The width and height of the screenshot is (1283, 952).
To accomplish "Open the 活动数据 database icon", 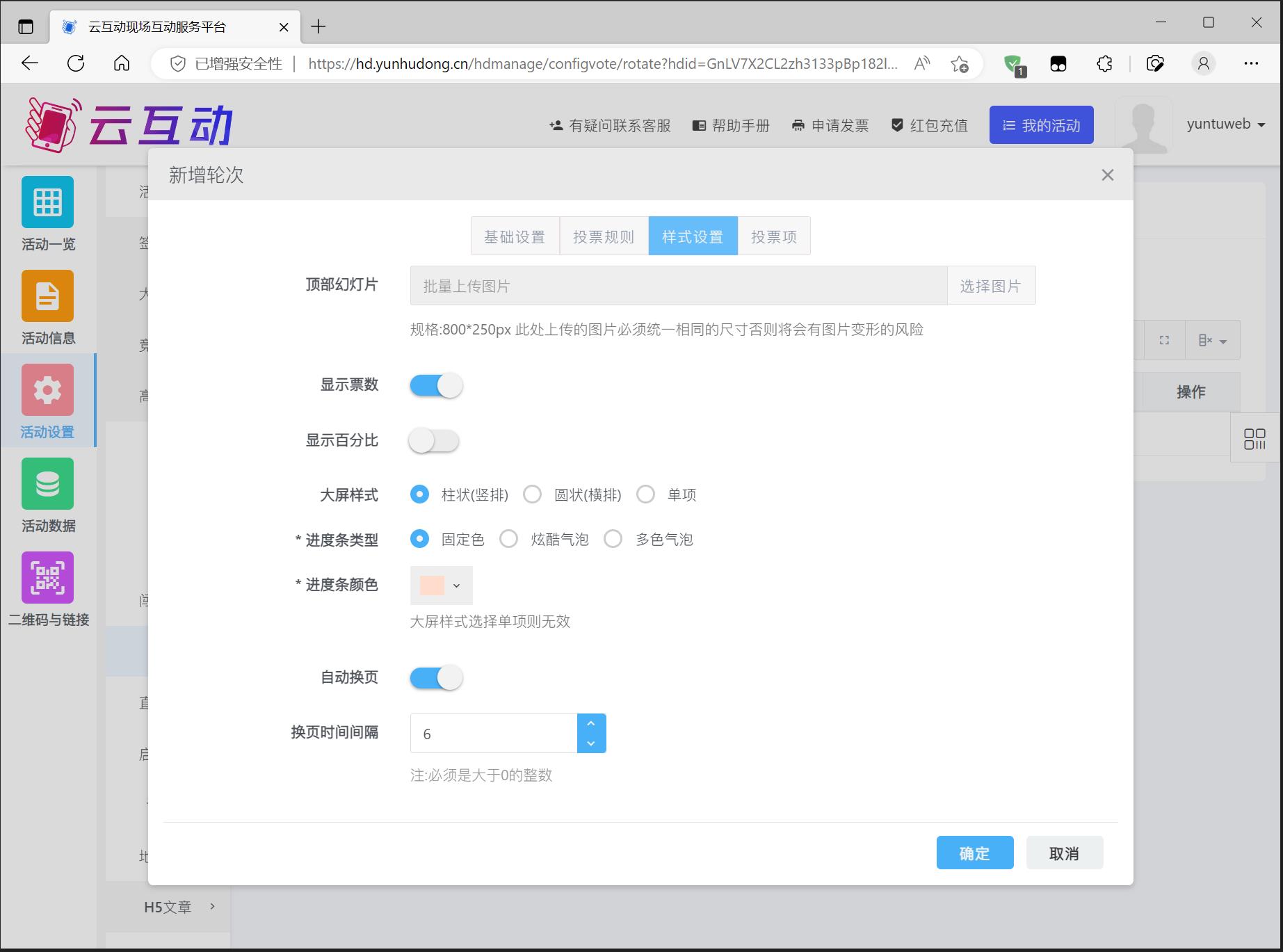I will pyautogui.click(x=47, y=484).
